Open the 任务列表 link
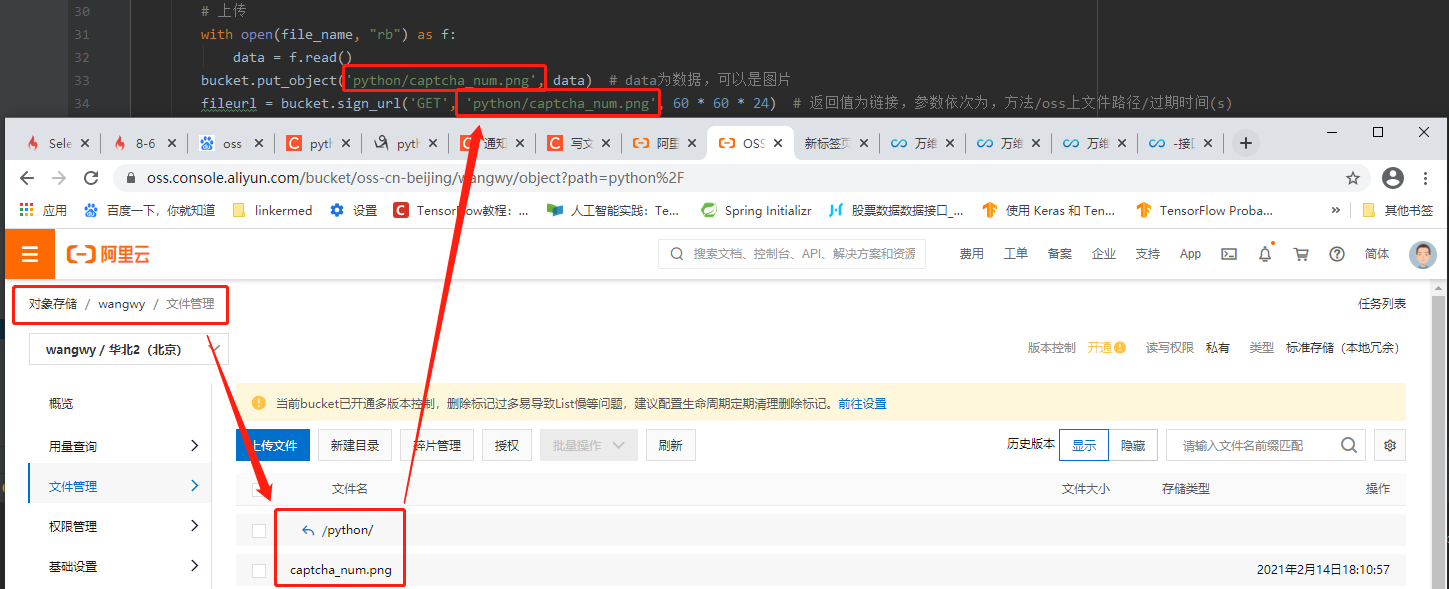1449x589 pixels. point(1382,304)
